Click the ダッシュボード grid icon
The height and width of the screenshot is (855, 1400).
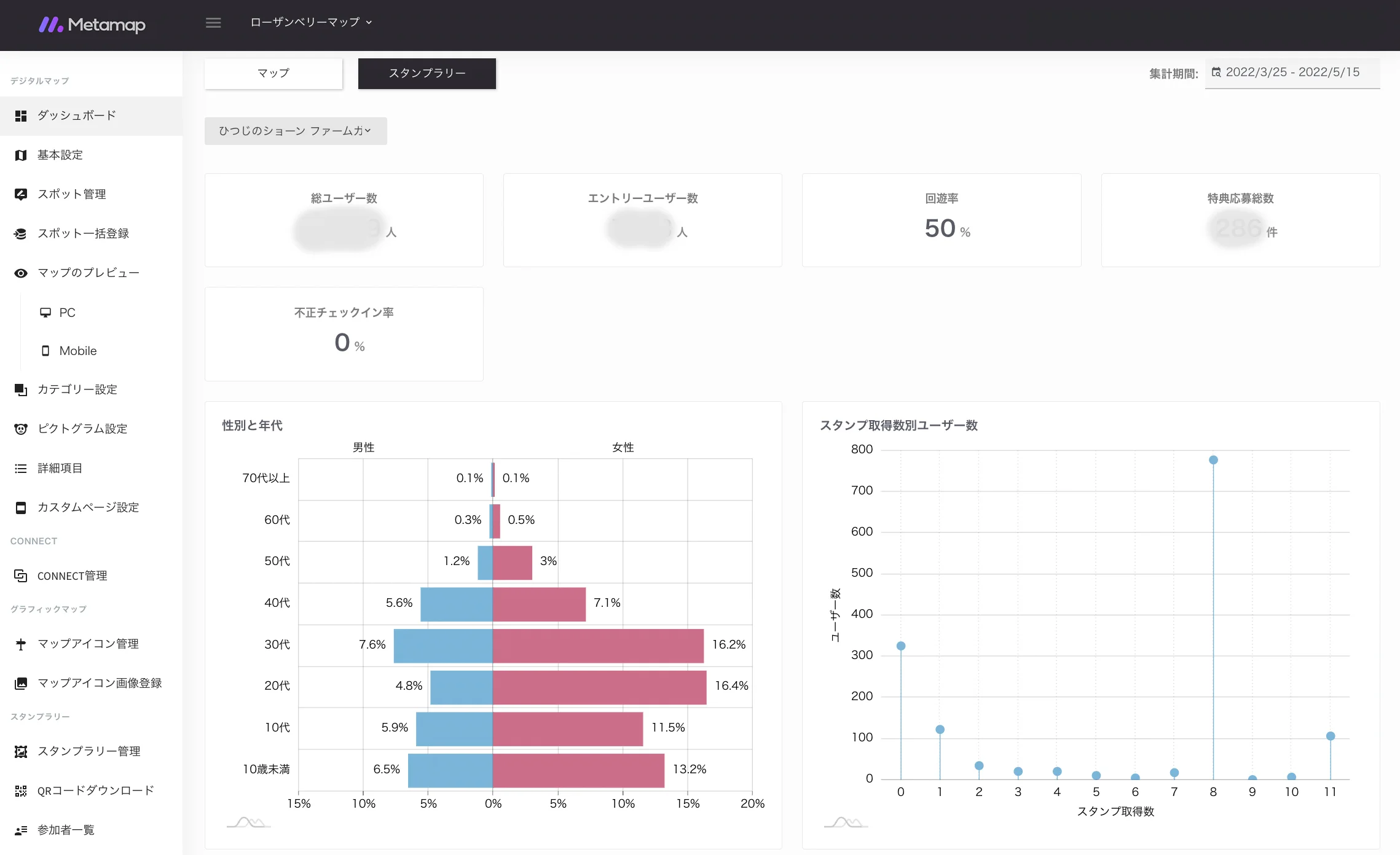tap(21, 115)
